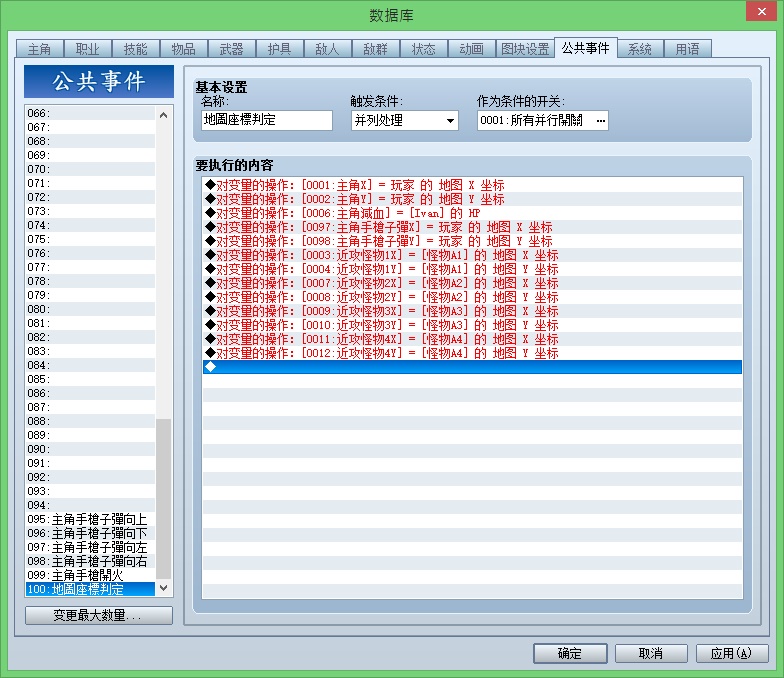The image size is (784, 678).
Task: Select command line [0097:主角手槍子彈X]
Action: click(472, 227)
